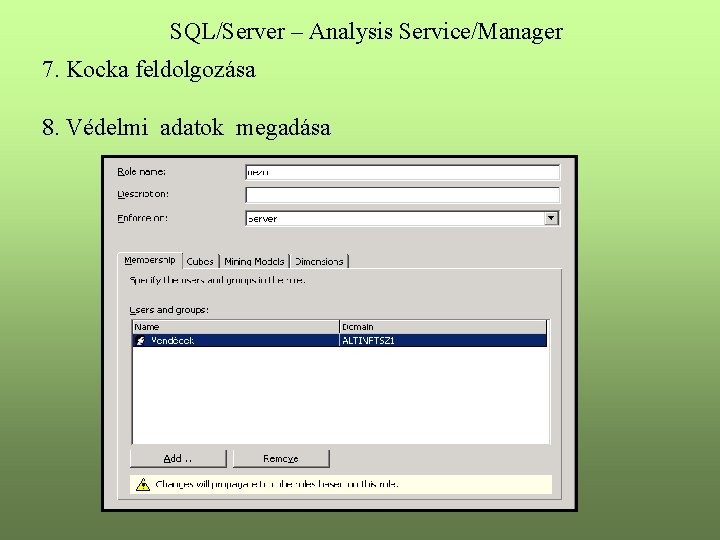The height and width of the screenshot is (540, 720).
Task: Open the Enforce on combo box
Action: click(x=403, y=218)
